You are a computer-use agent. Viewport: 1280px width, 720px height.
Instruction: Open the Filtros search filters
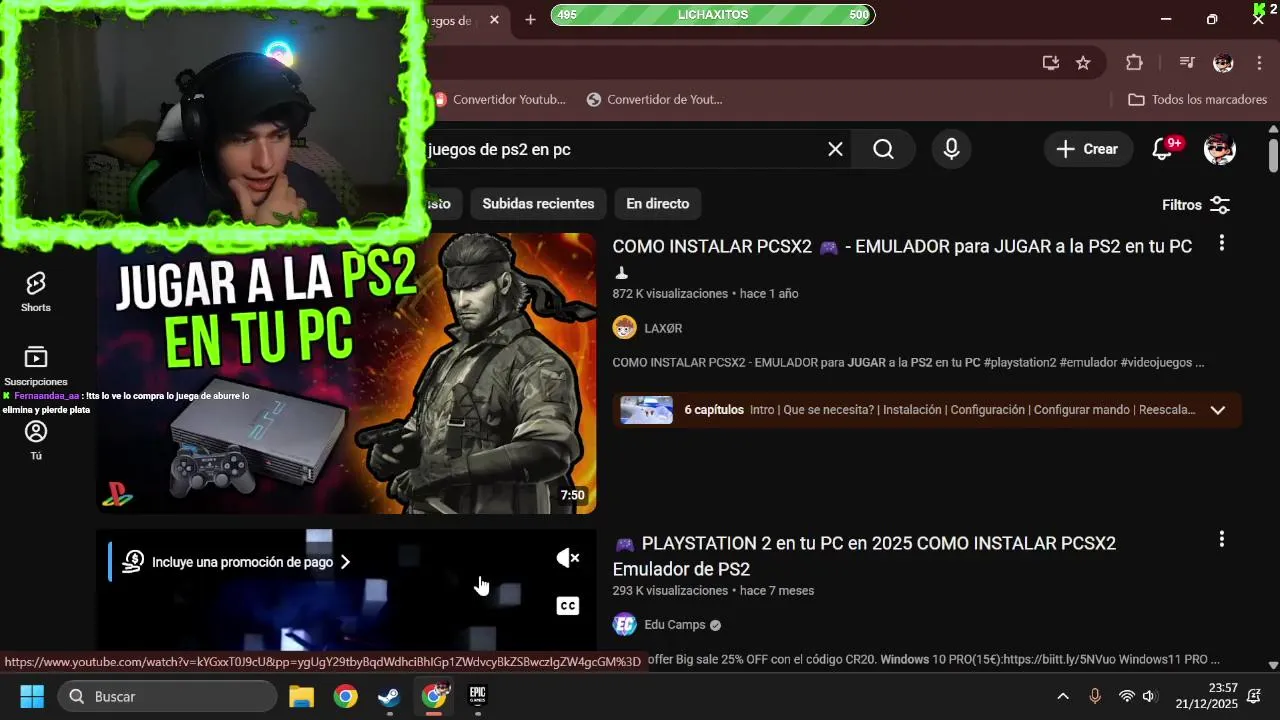coord(1196,205)
